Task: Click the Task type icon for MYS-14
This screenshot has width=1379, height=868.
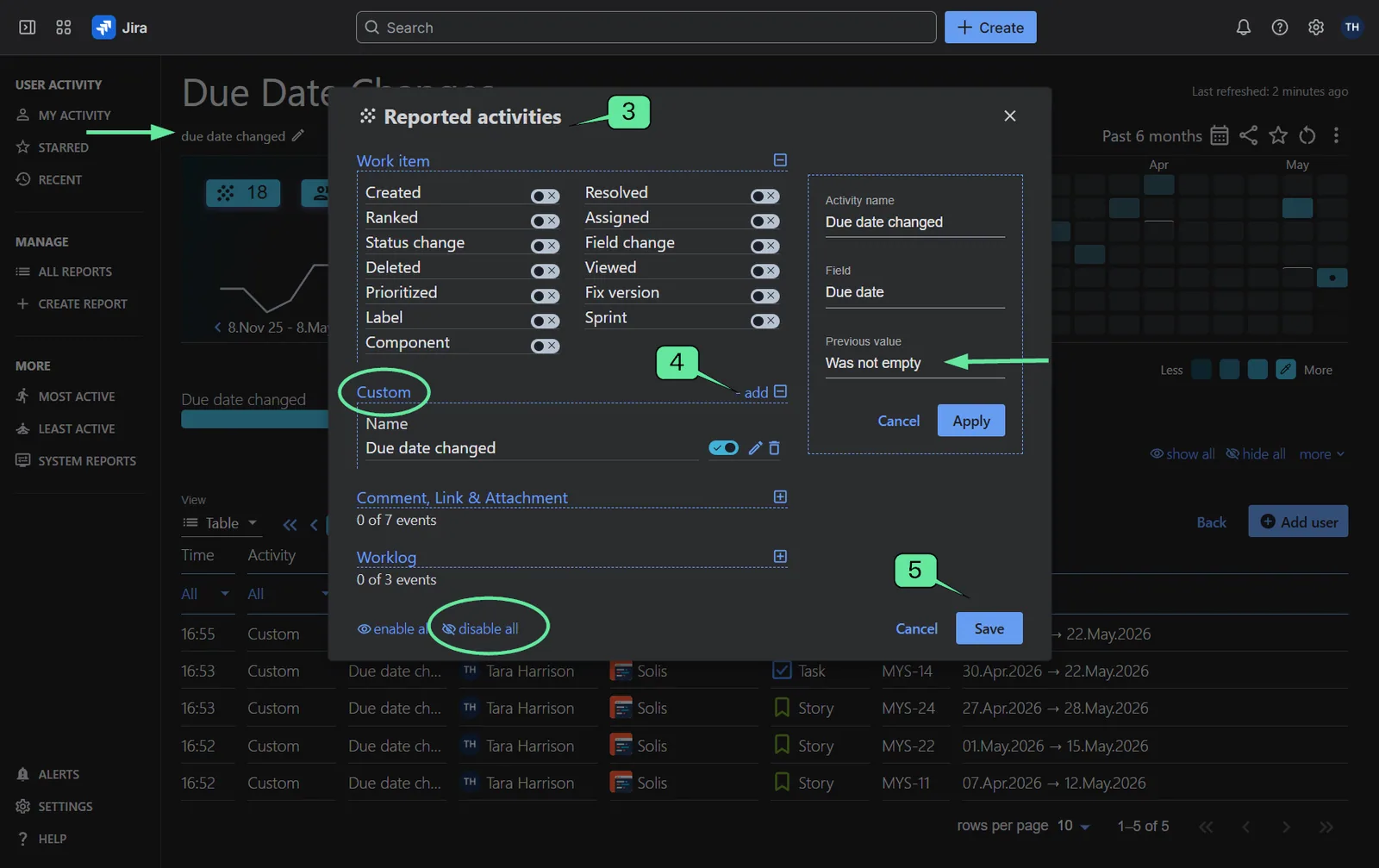Action: coord(782,671)
